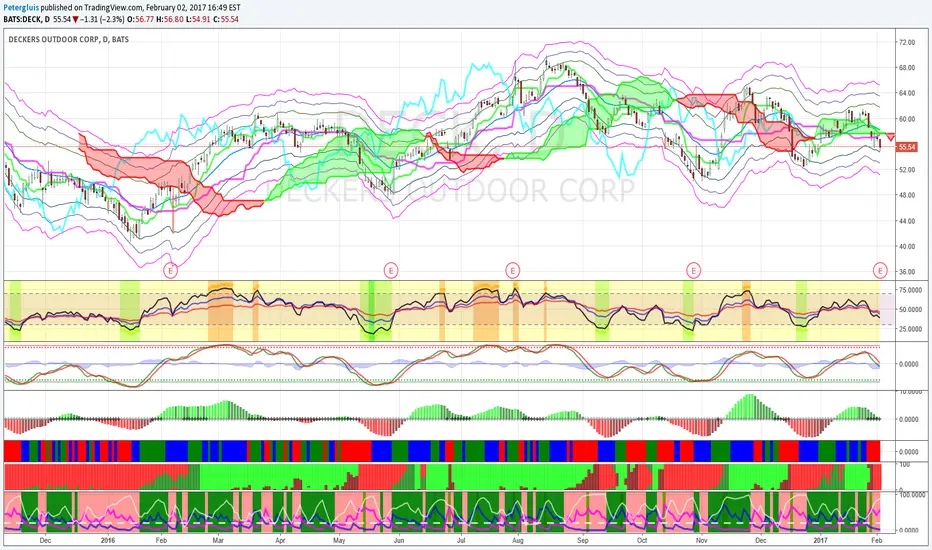
Task: Click the L:54.91 low value
Action: point(200,20)
